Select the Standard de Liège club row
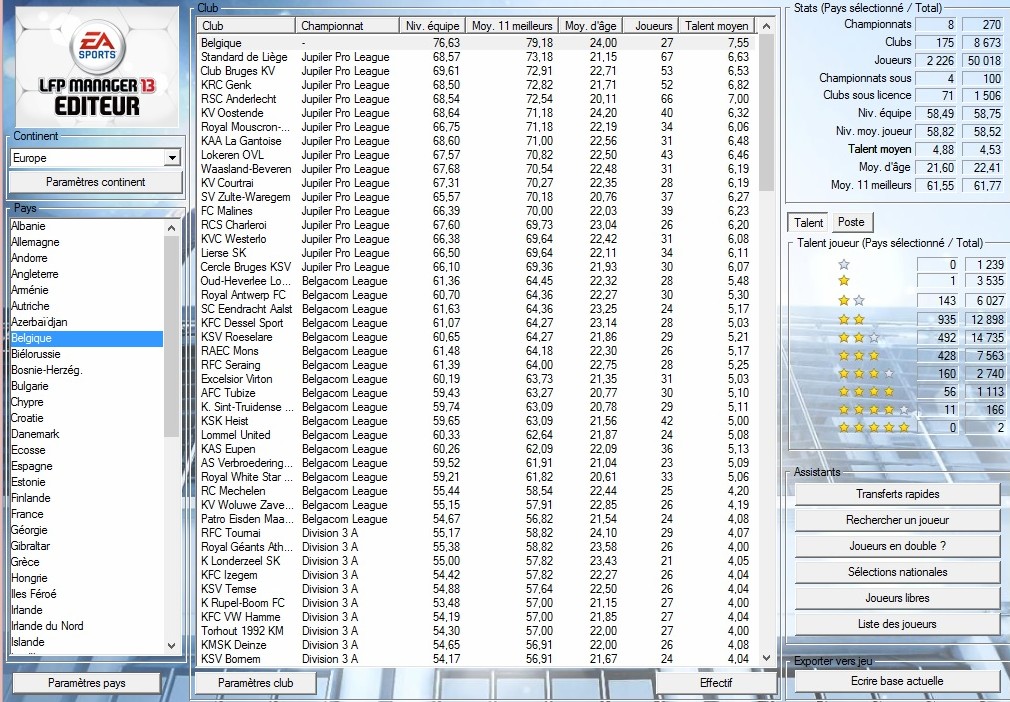Viewport: 1010px width, 702px height. (x=477, y=57)
